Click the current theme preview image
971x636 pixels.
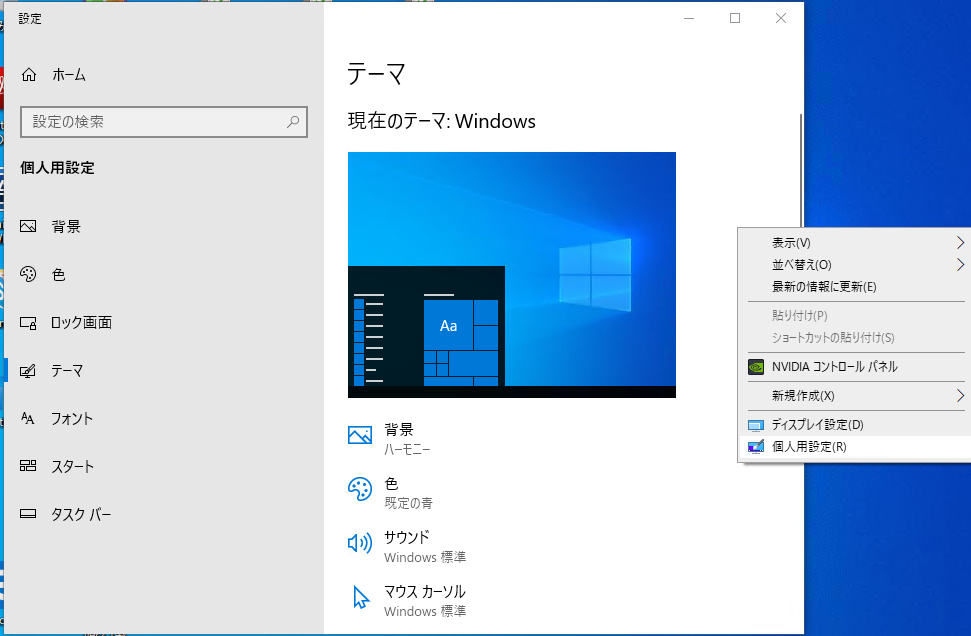512,274
